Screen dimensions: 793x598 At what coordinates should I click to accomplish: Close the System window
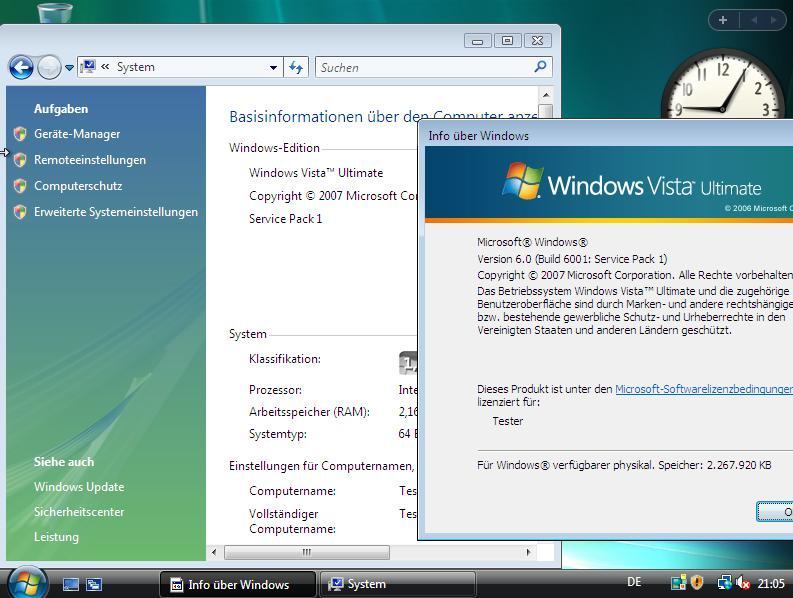(x=538, y=41)
